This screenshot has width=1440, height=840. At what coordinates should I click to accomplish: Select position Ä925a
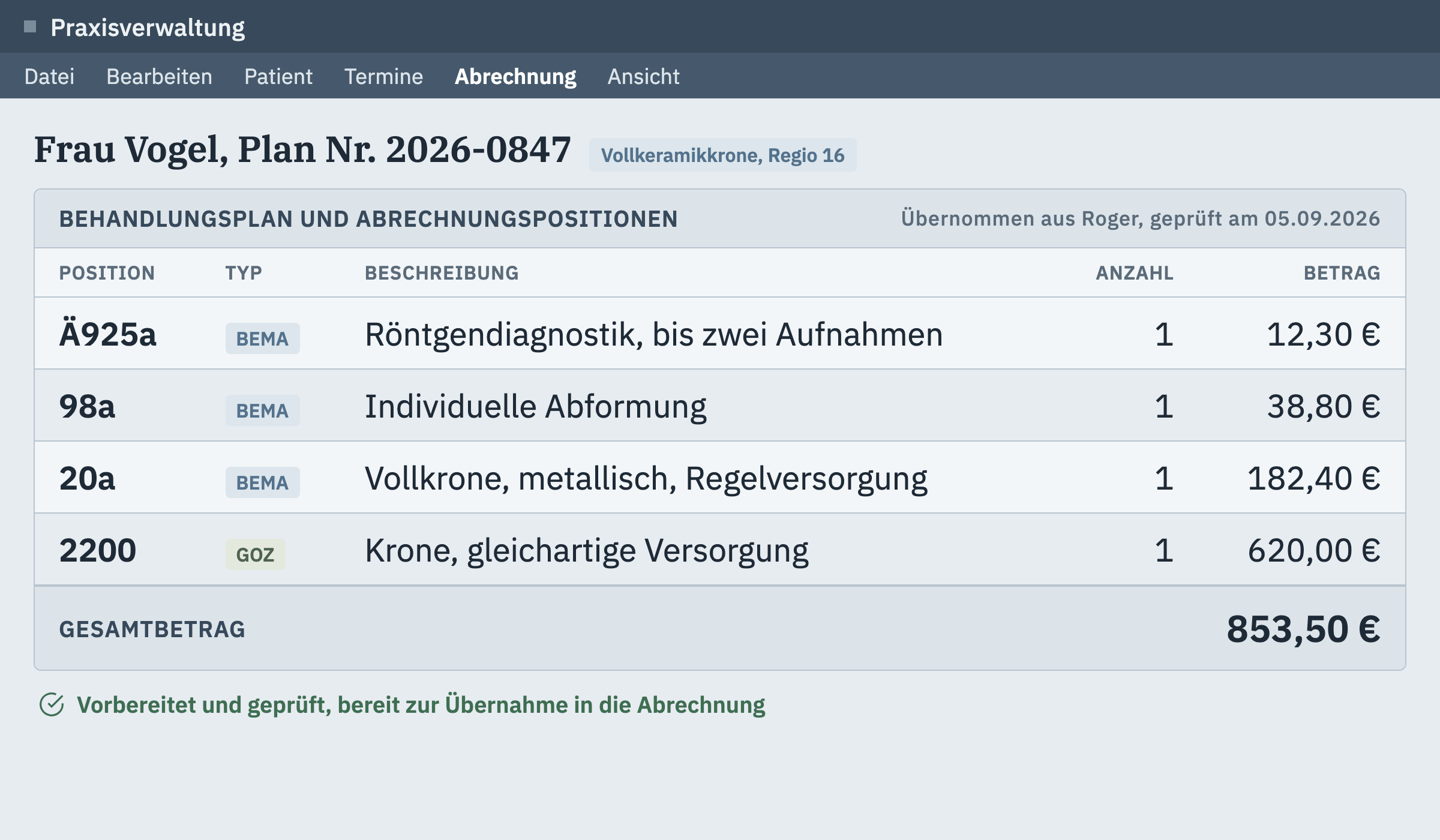107,334
